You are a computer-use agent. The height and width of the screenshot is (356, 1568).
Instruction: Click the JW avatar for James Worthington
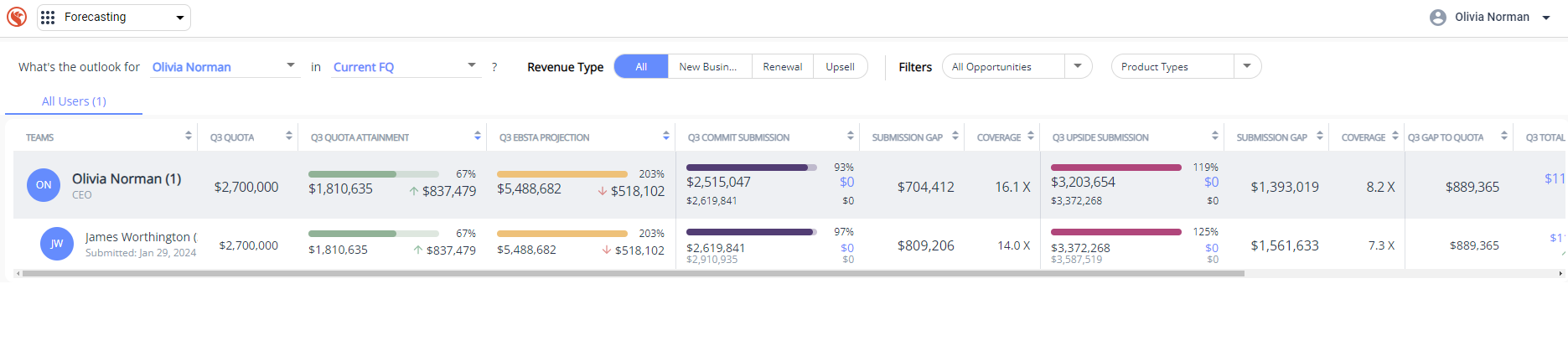[x=56, y=244]
